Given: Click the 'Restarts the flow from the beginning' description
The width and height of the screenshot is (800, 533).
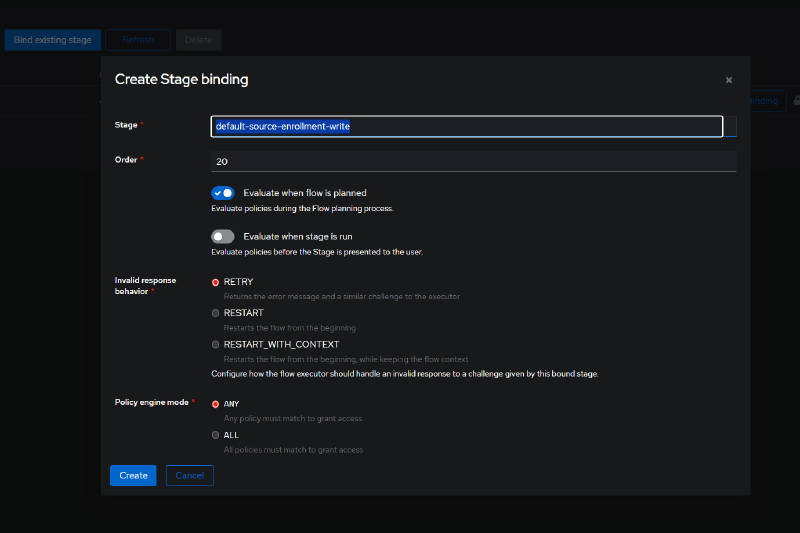Looking at the screenshot, I should [x=290, y=328].
